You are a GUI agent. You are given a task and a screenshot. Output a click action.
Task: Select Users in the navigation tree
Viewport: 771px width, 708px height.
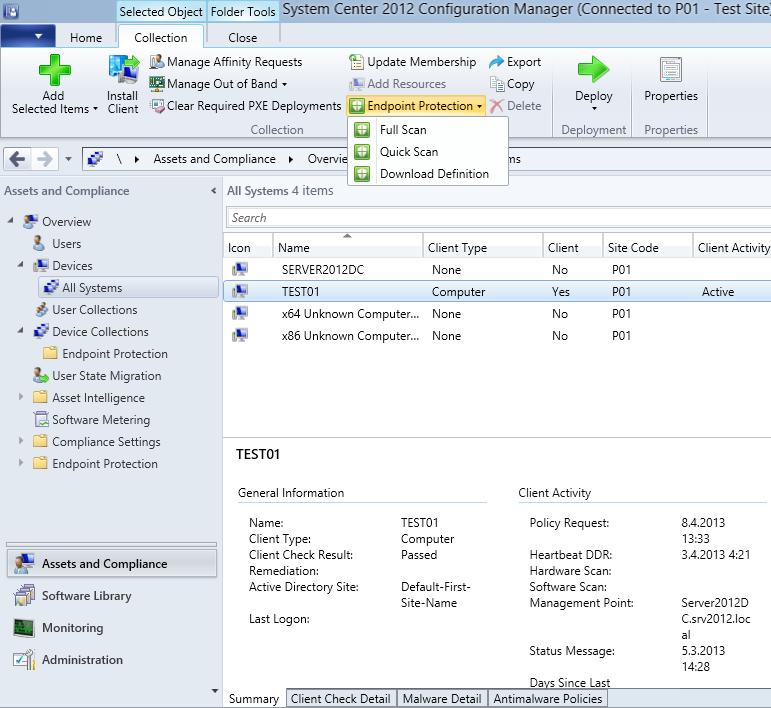[x=66, y=244]
